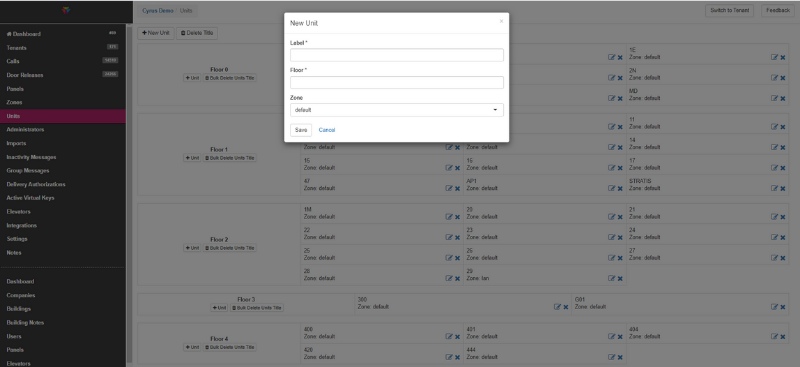This screenshot has width=800, height=367.
Task: Delete unit 20 using its X icon
Action: pos(620,217)
